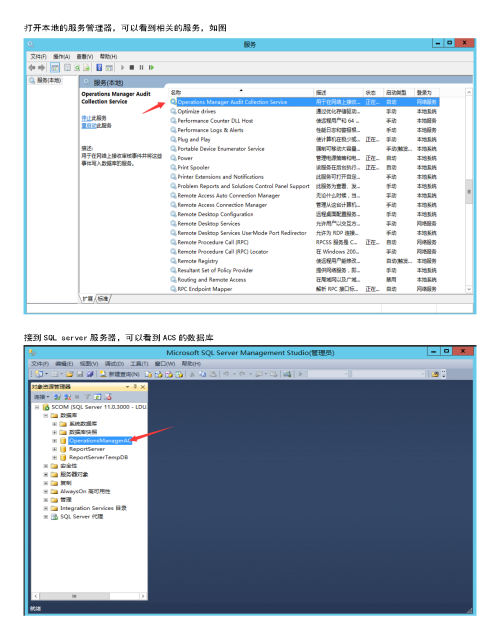Select the RPC Endpoint Mapper service row

click(304, 289)
